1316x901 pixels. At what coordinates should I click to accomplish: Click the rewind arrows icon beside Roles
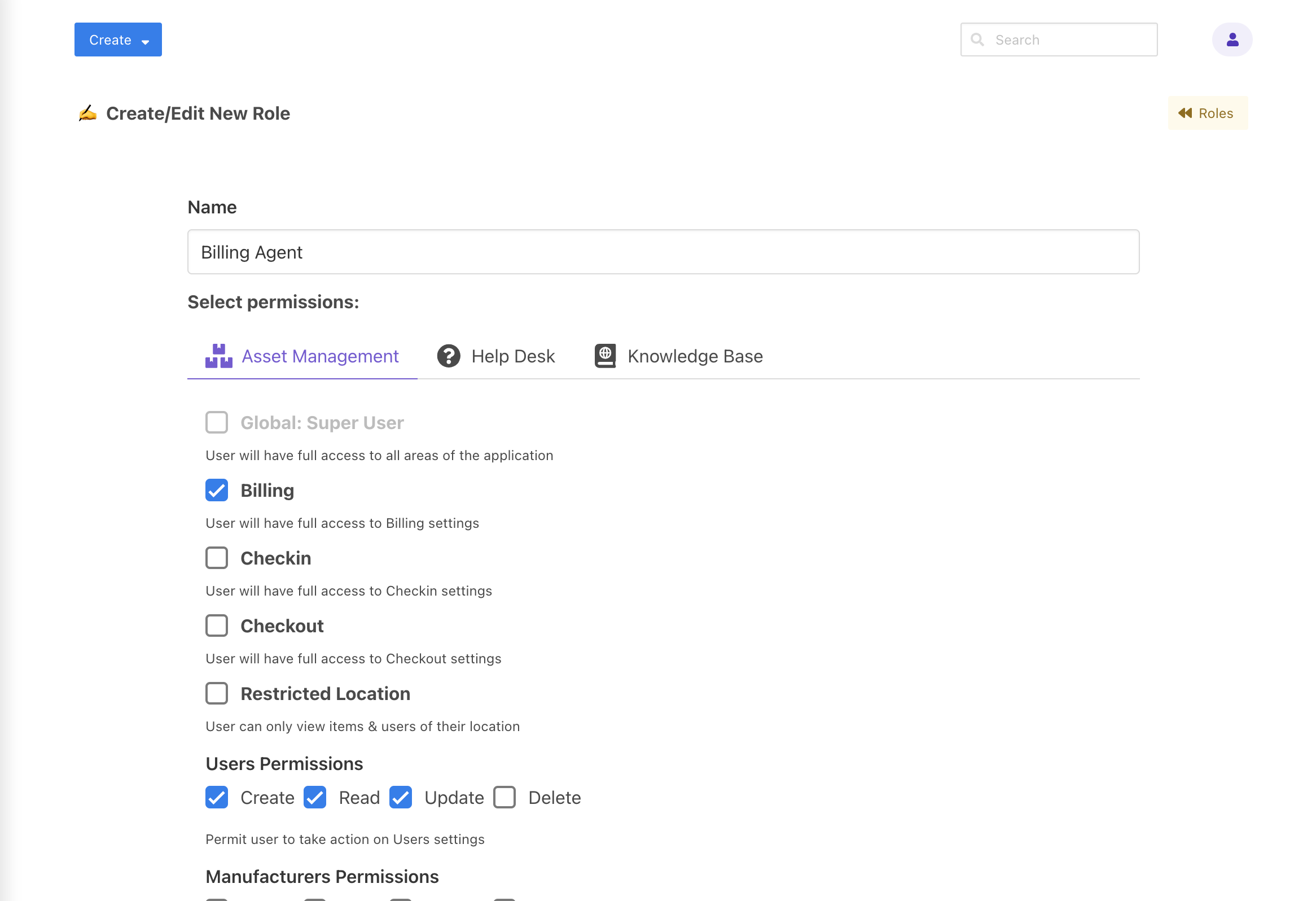click(x=1185, y=113)
